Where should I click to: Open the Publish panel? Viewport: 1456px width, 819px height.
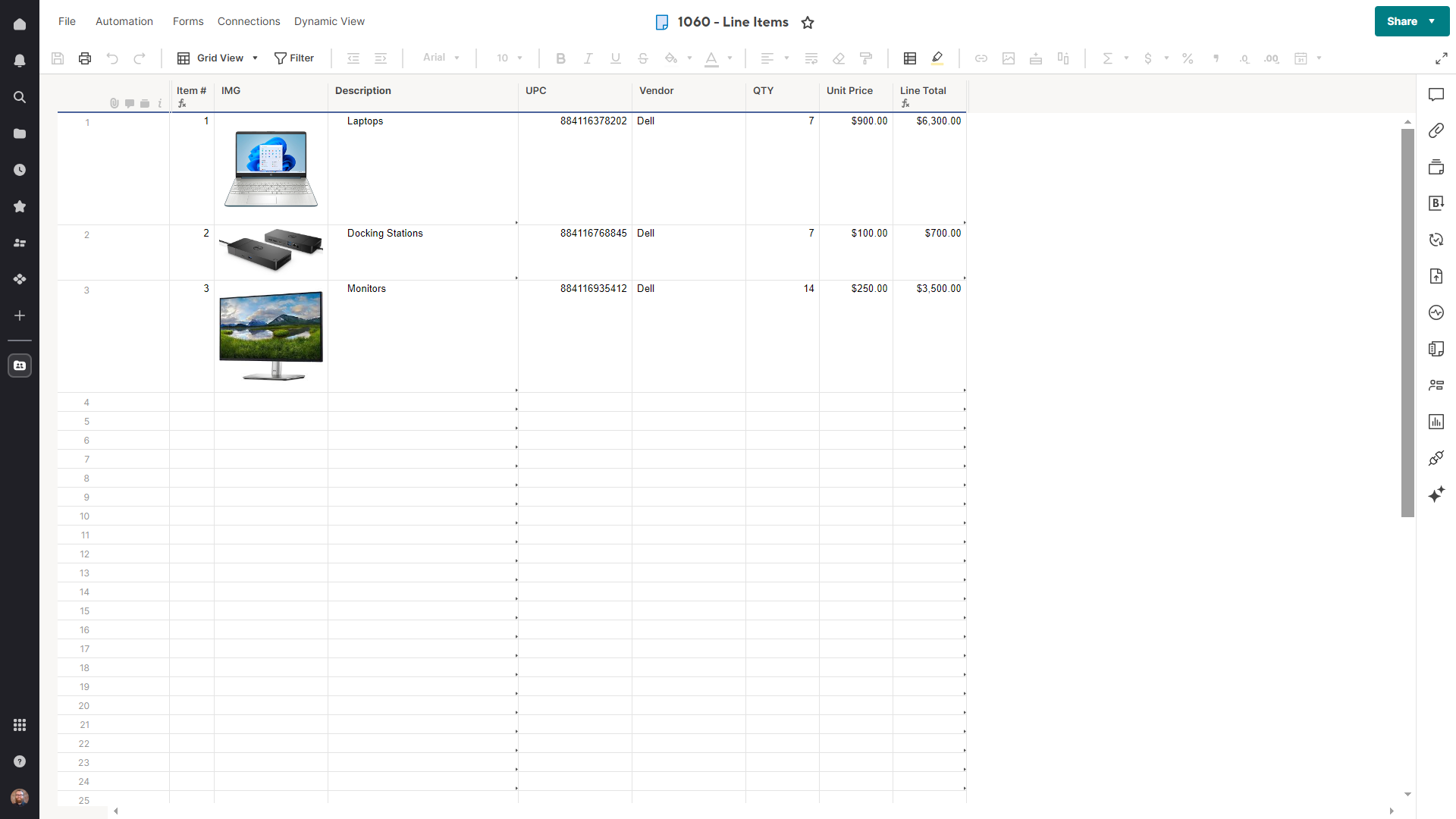coord(1437,276)
